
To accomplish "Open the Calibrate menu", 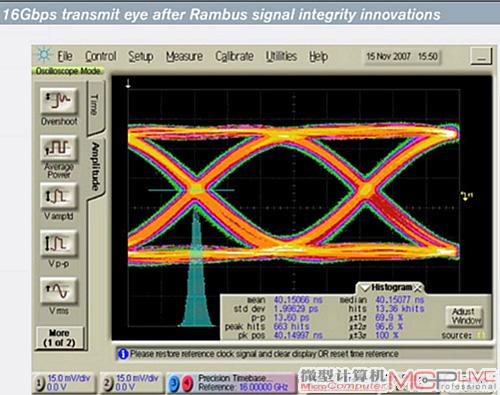I will 234,56.
